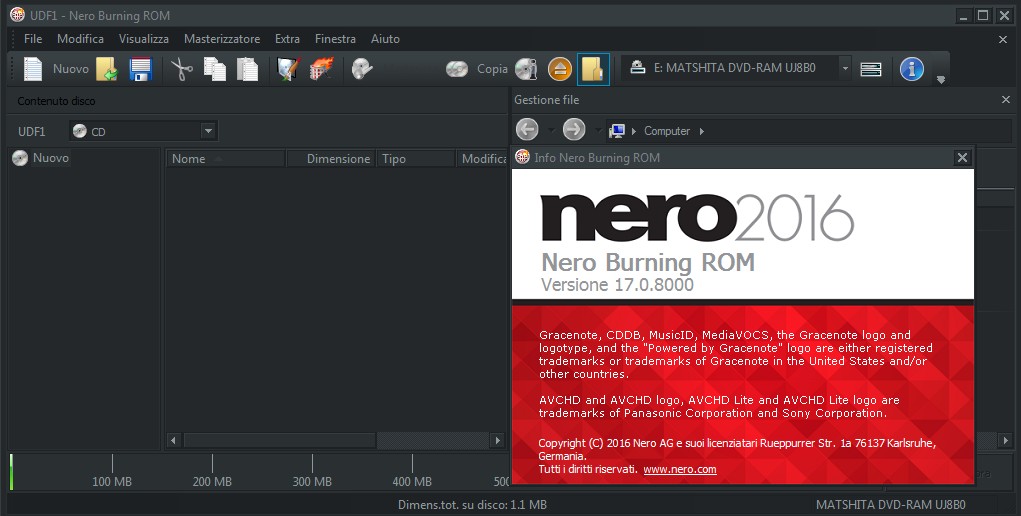The height and width of the screenshot is (516, 1021).
Task: Click the Computer icon in address bar
Action: pyautogui.click(x=617, y=131)
